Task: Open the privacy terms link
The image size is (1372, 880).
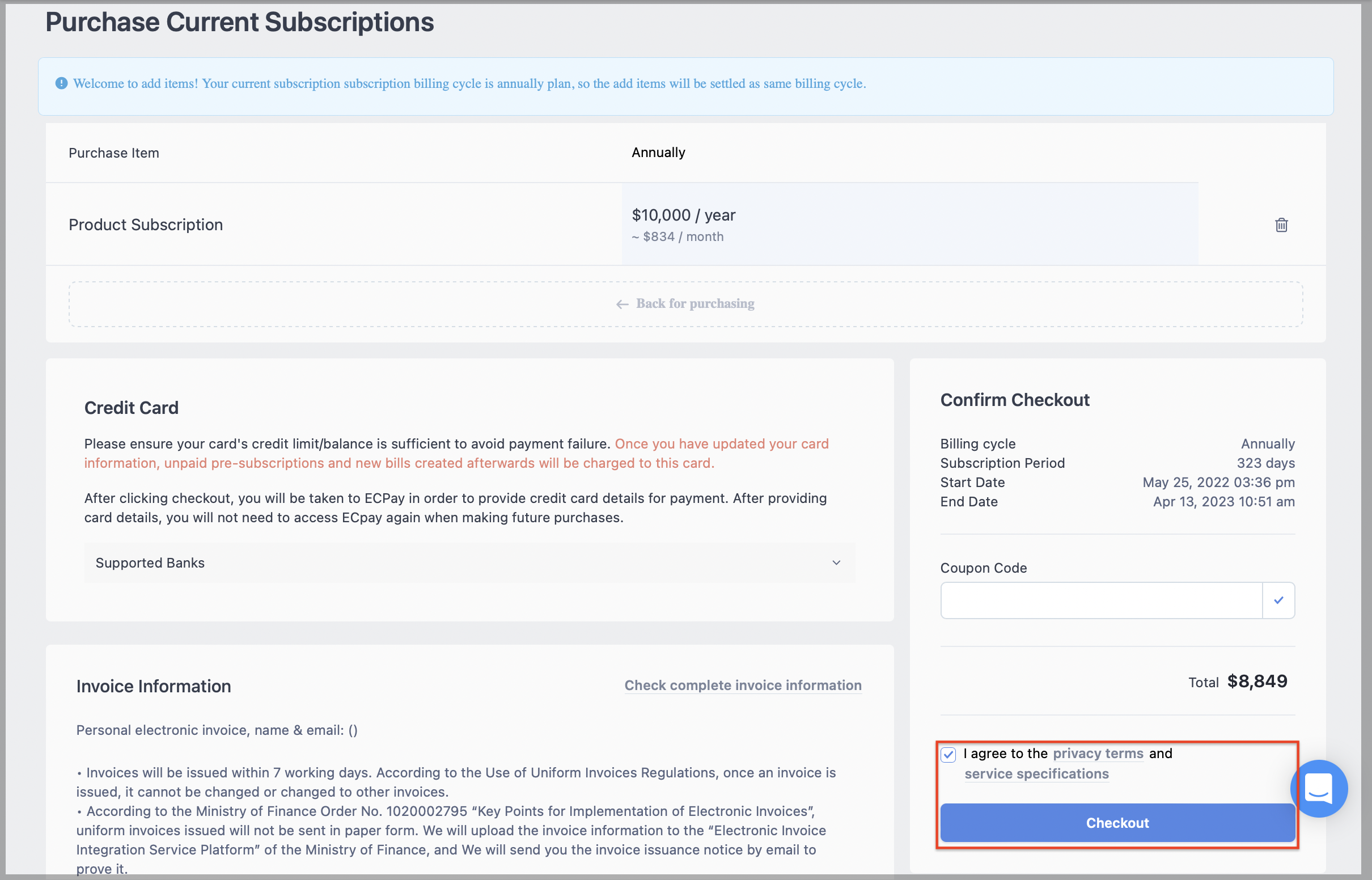Action: [1098, 754]
